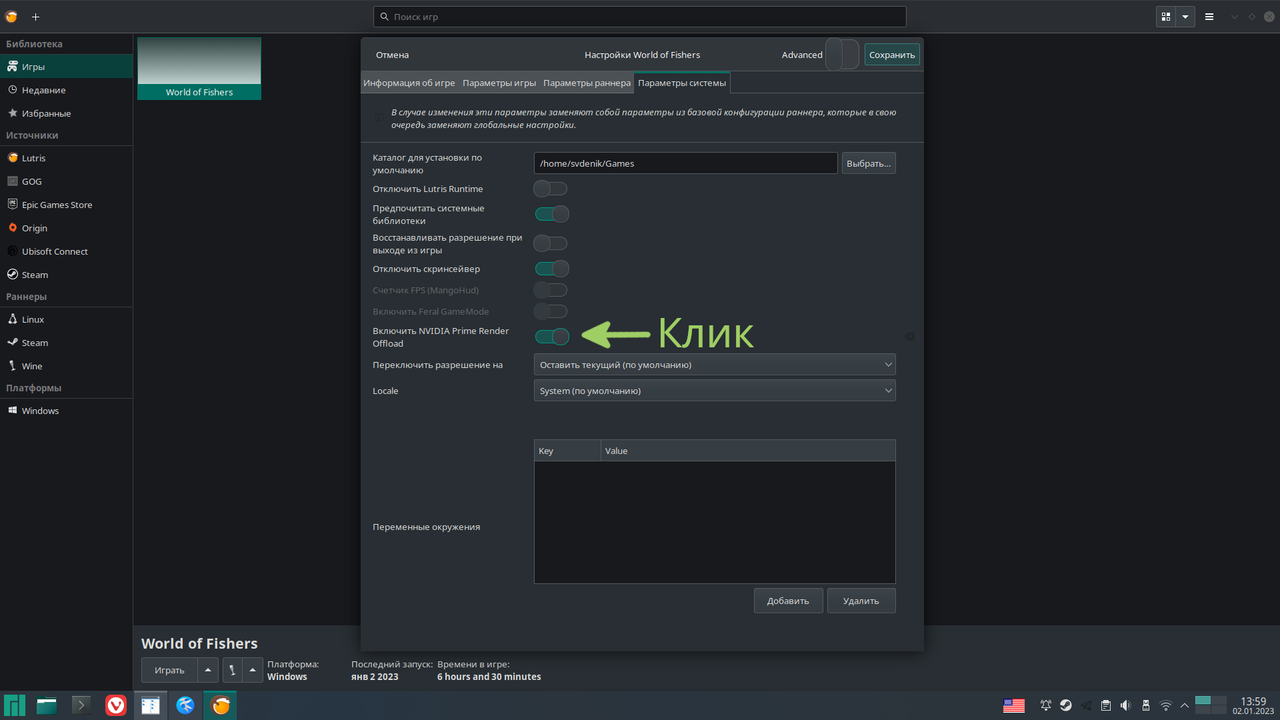The height and width of the screenshot is (720, 1280).
Task: Expand hidden tray icons arrow
Action: point(1185,705)
